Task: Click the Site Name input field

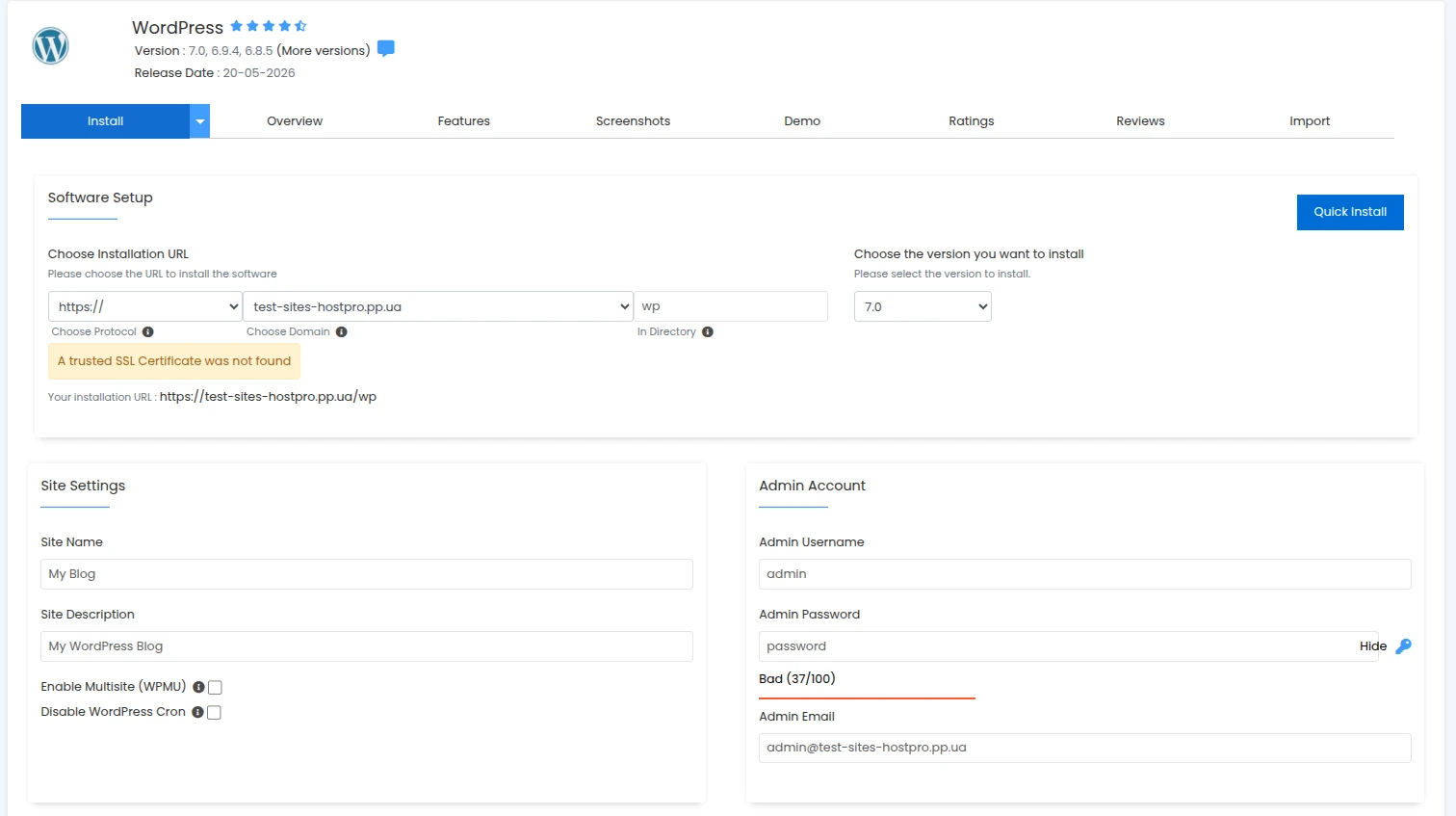Action: click(367, 574)
